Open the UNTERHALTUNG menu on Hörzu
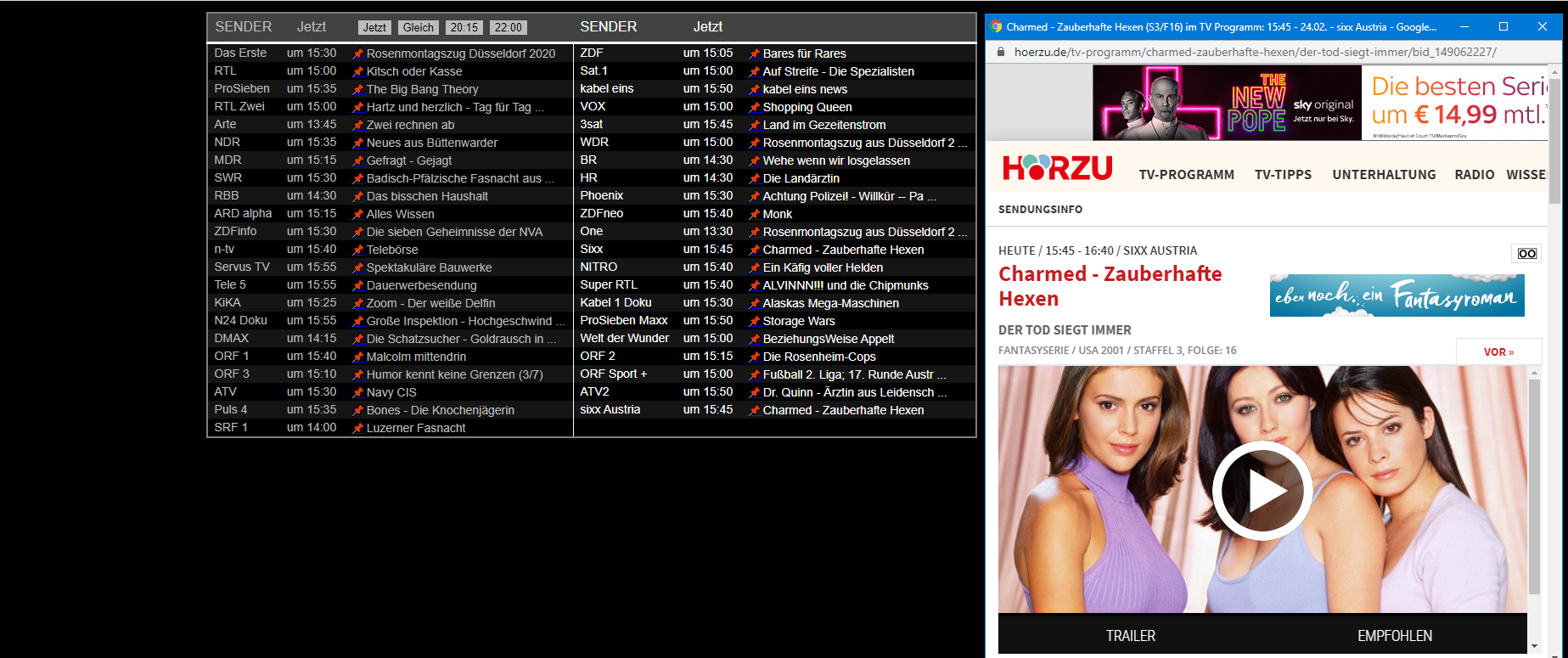 click(x=1385, y=174)
